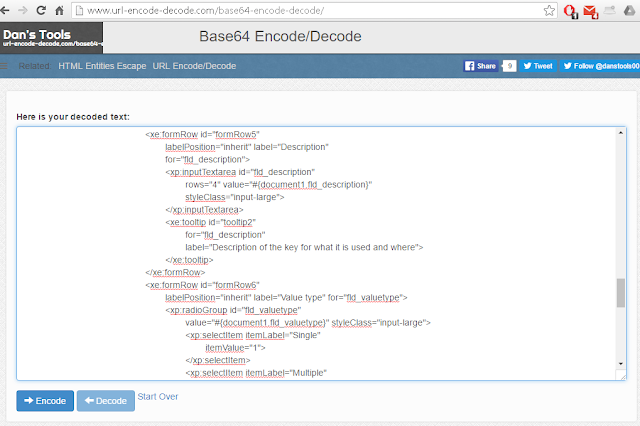The width and height of the screenshot is (640, 426).
Task: Click the line '</xp:selectItem>'
Action: click(x=218, y=360)
